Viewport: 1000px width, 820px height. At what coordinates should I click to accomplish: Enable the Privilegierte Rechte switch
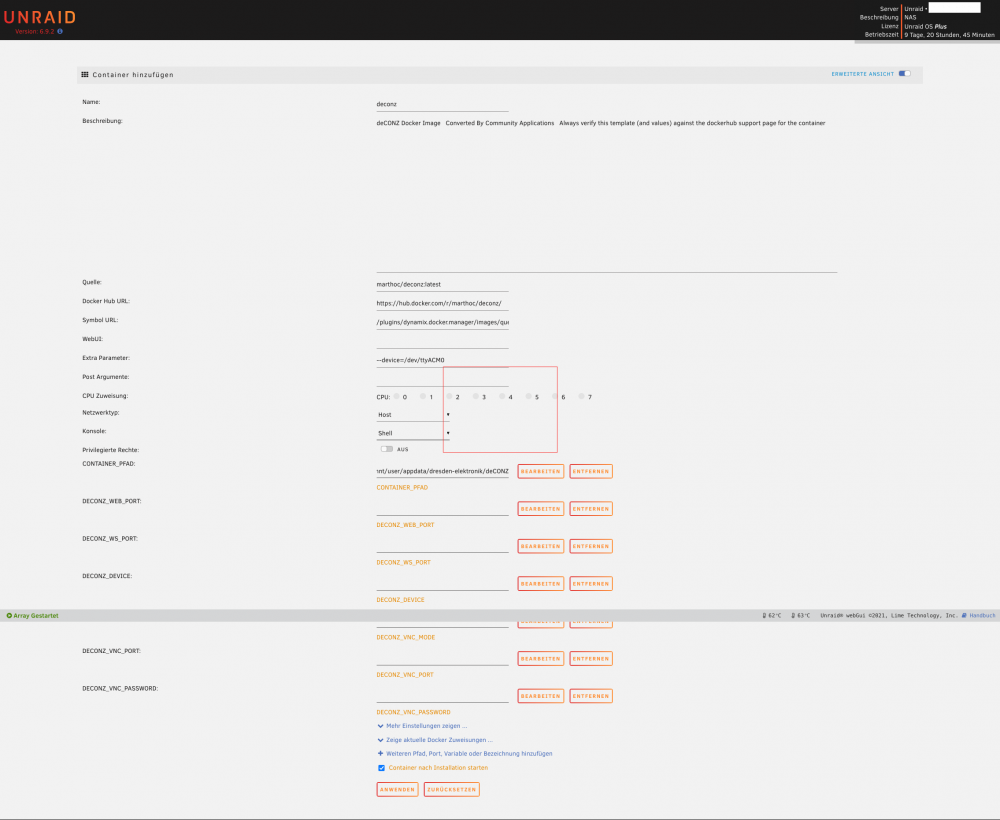[386, 449]
